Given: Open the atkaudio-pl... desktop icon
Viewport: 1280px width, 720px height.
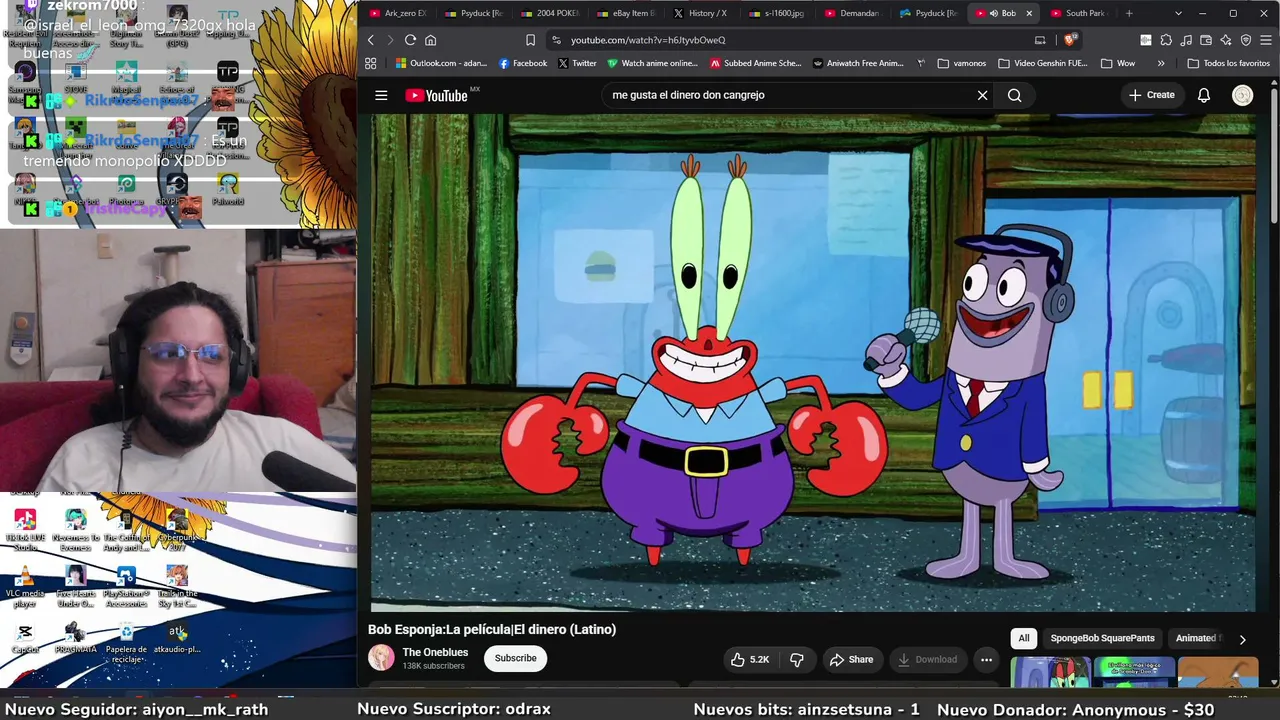Looking at the screenshot, I should [x=177, y=638].
